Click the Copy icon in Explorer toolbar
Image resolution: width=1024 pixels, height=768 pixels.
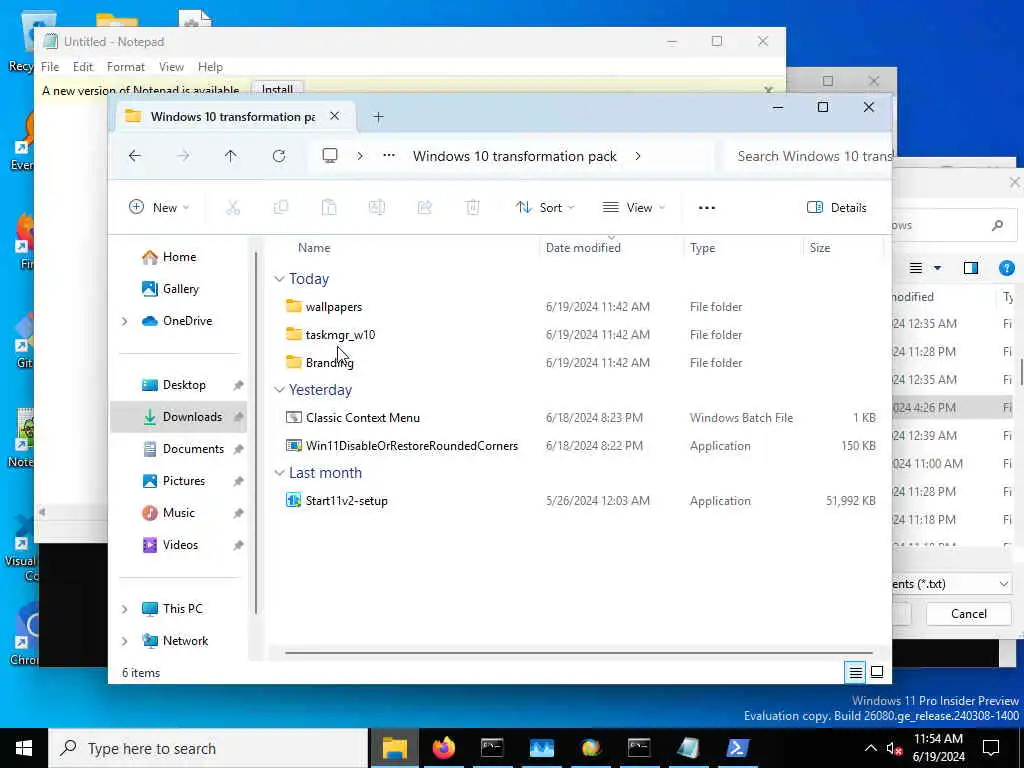click(281, 208)
